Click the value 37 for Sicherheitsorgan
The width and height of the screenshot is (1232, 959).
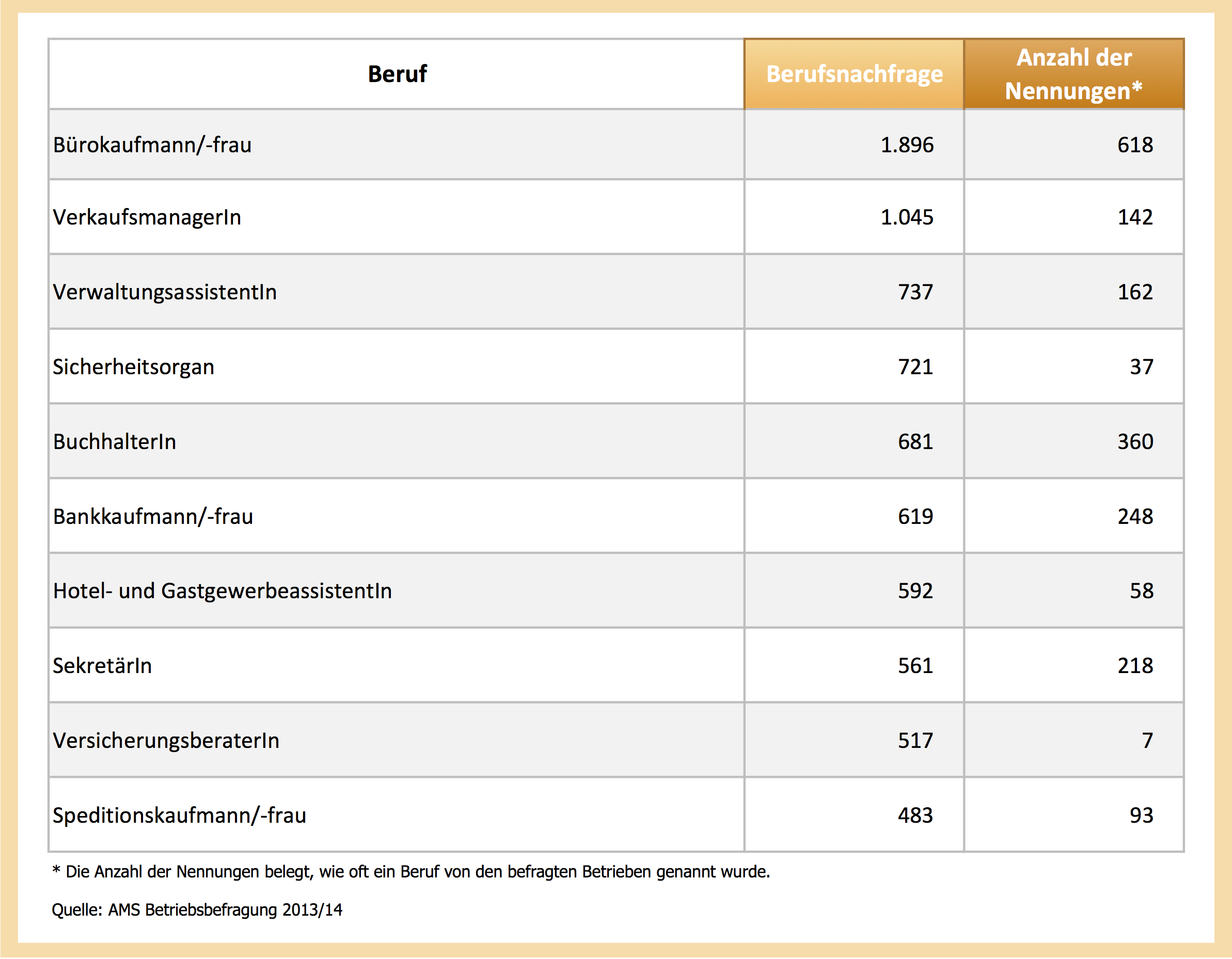(x=1141, y=367)
